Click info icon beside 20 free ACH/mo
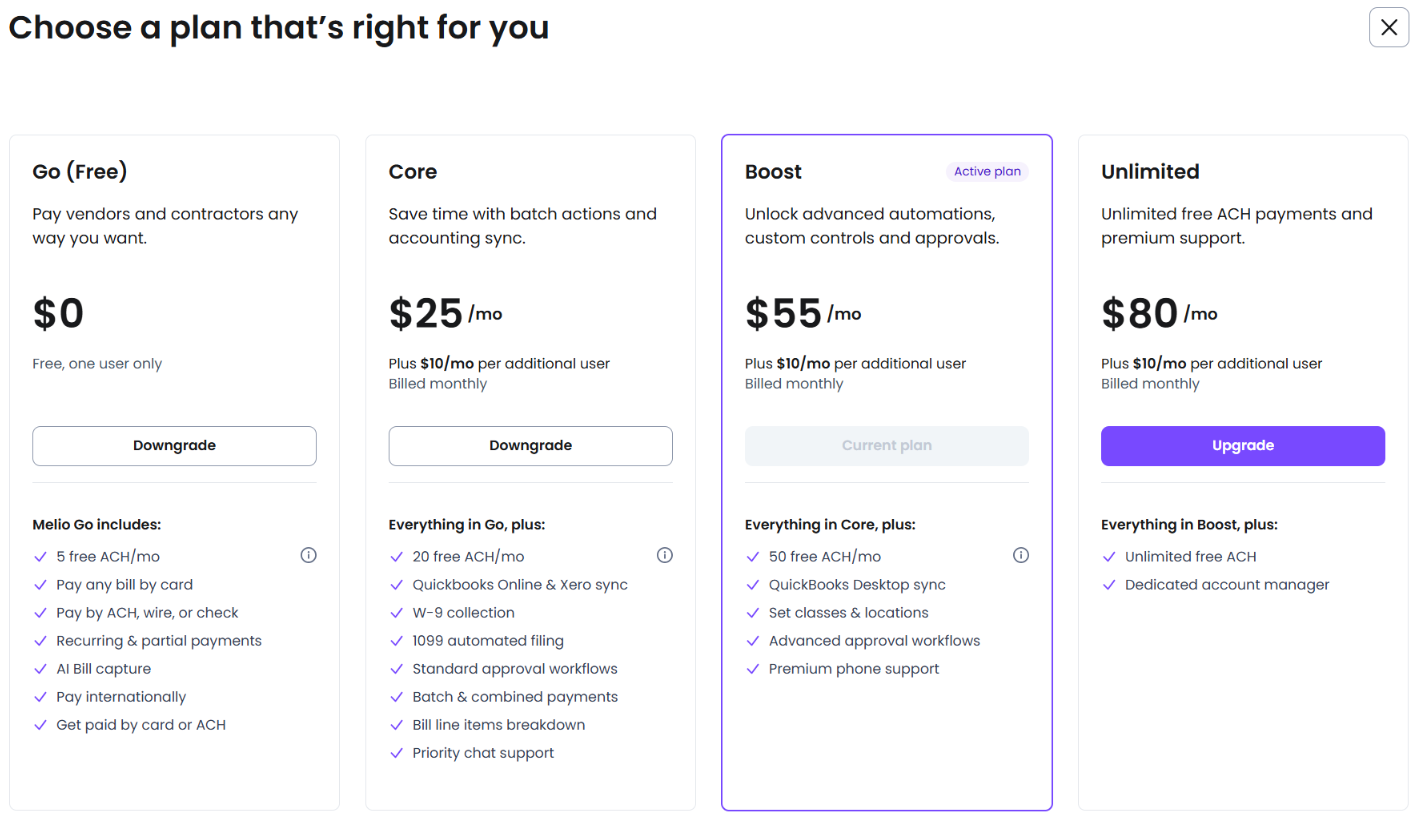The image size is (1428, 825). 665,555
